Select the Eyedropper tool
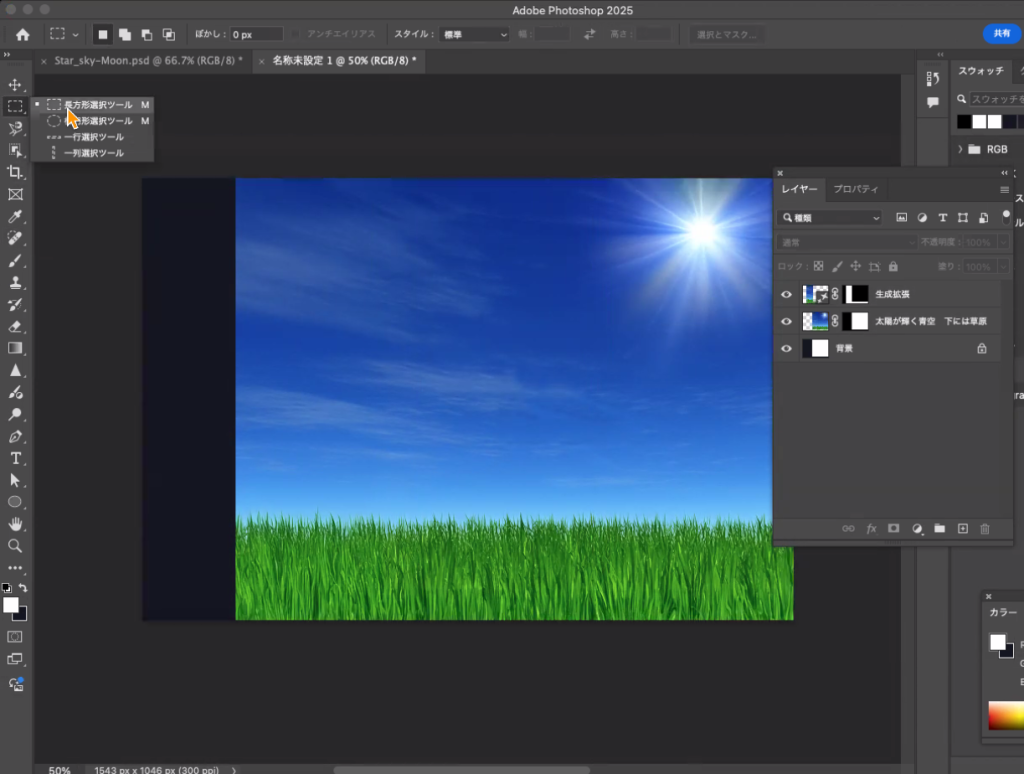The image size is (1024, 774). point(15,216)
